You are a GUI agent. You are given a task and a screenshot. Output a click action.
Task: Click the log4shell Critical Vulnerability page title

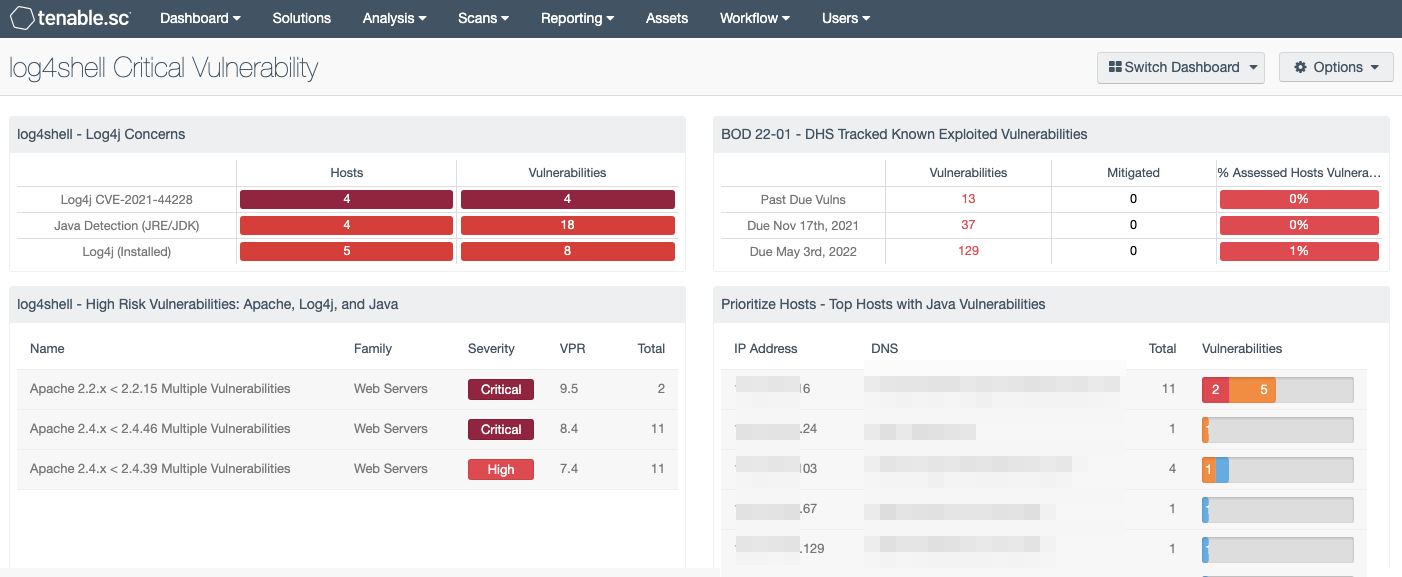pyautogui.click(x=164, y=68)
